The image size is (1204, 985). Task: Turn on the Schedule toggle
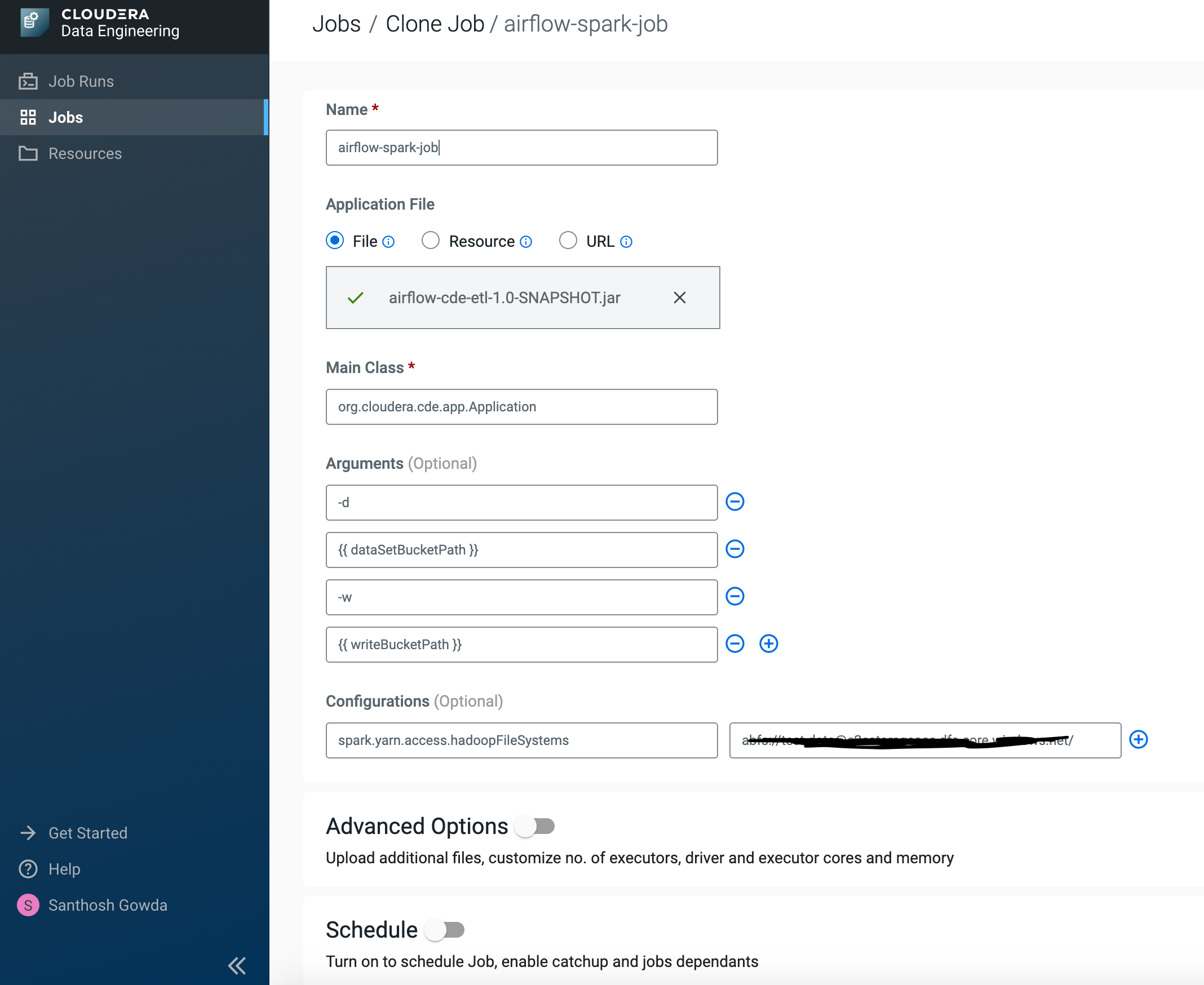coord(445,930)
